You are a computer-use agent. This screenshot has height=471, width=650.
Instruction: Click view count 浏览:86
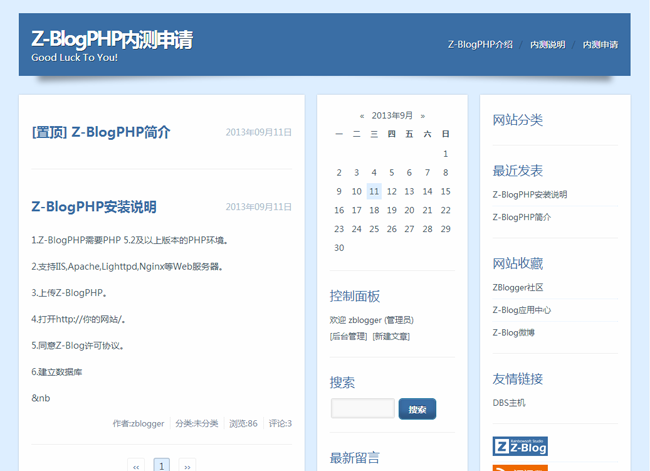pos(243,424)
